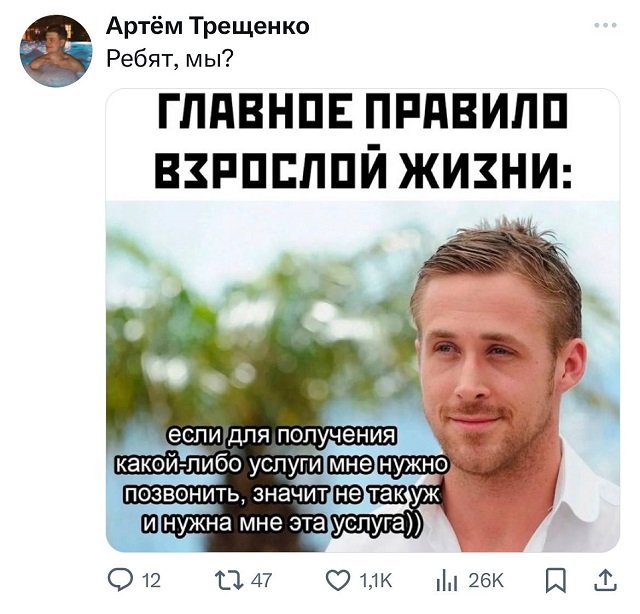Tap the share upload-arrow icon
This screenshot has width=640, height=614.
[x=605, y=580]
